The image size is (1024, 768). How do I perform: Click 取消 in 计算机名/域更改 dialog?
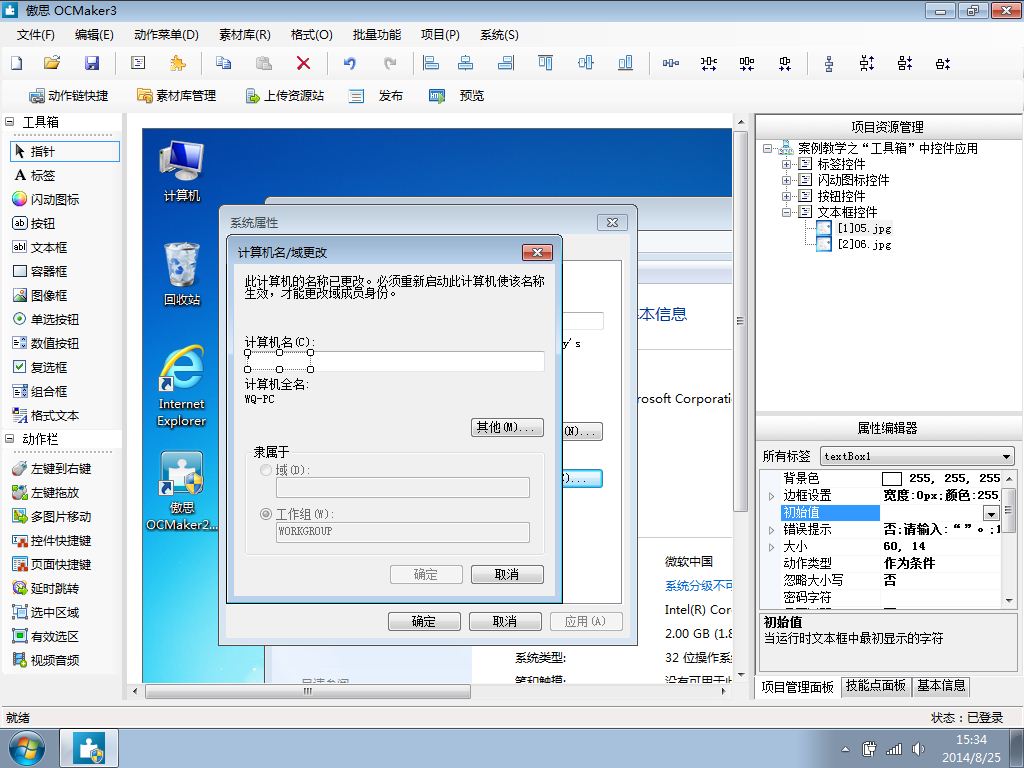point(507,574)
